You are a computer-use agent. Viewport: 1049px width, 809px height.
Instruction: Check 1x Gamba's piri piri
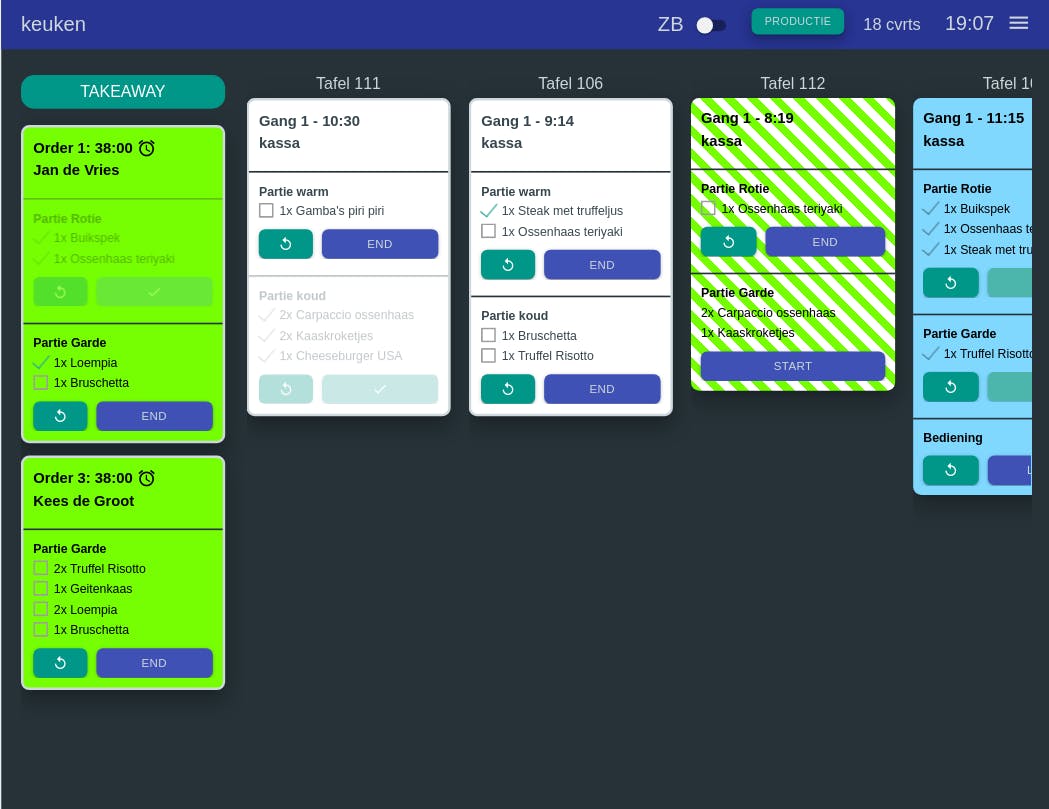click(x=266, y=211)
